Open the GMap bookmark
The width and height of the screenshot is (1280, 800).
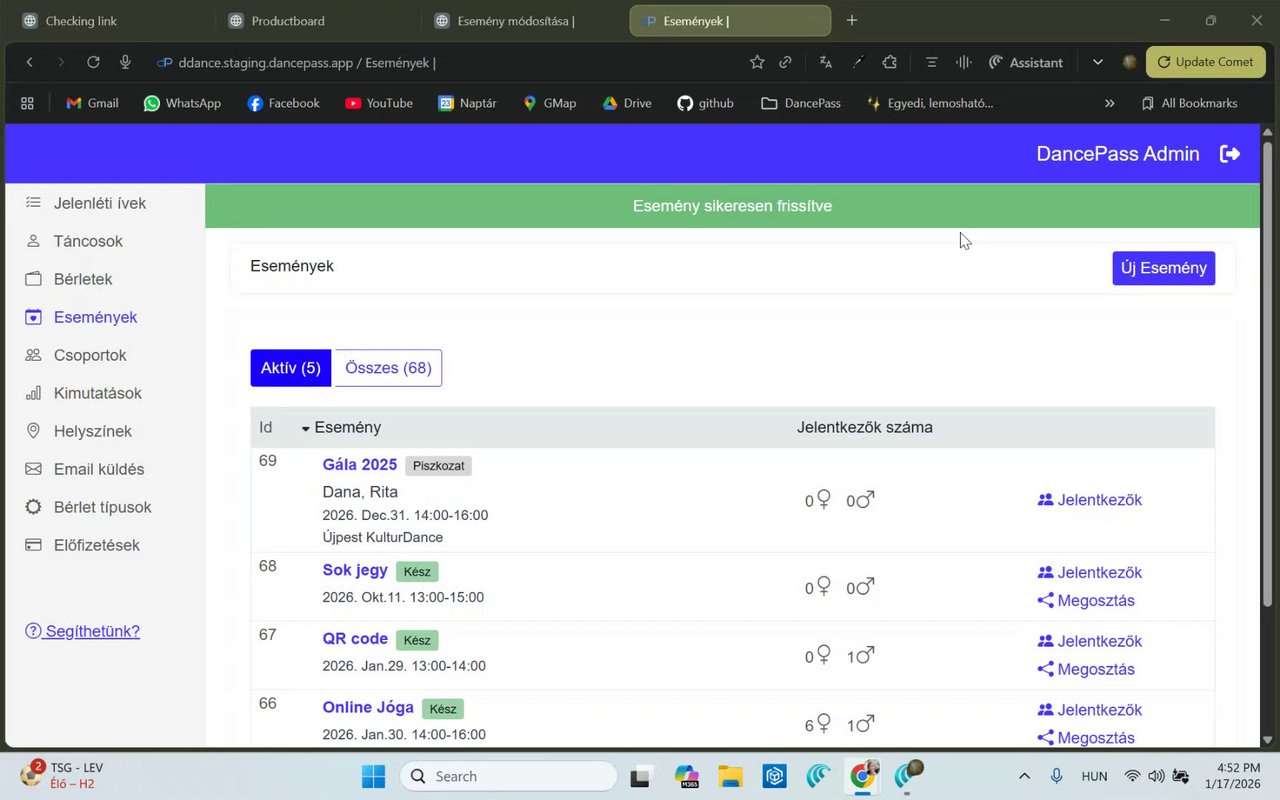tap(549, 103)
